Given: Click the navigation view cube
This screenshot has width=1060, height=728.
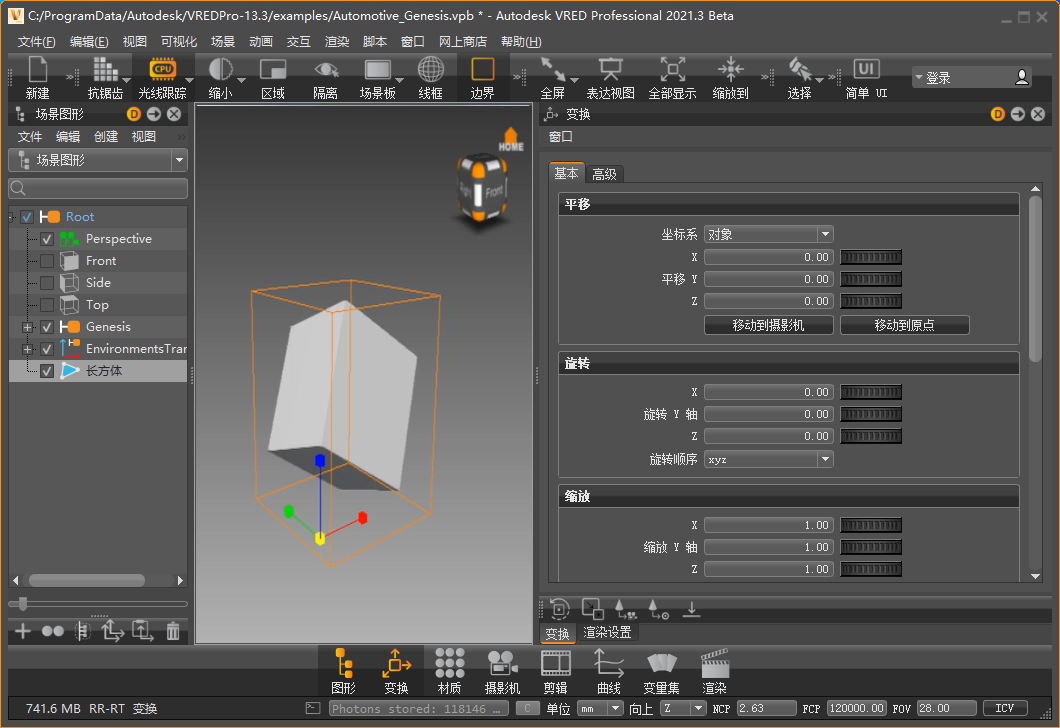Looking at the screenshot, I should point(481,188).
